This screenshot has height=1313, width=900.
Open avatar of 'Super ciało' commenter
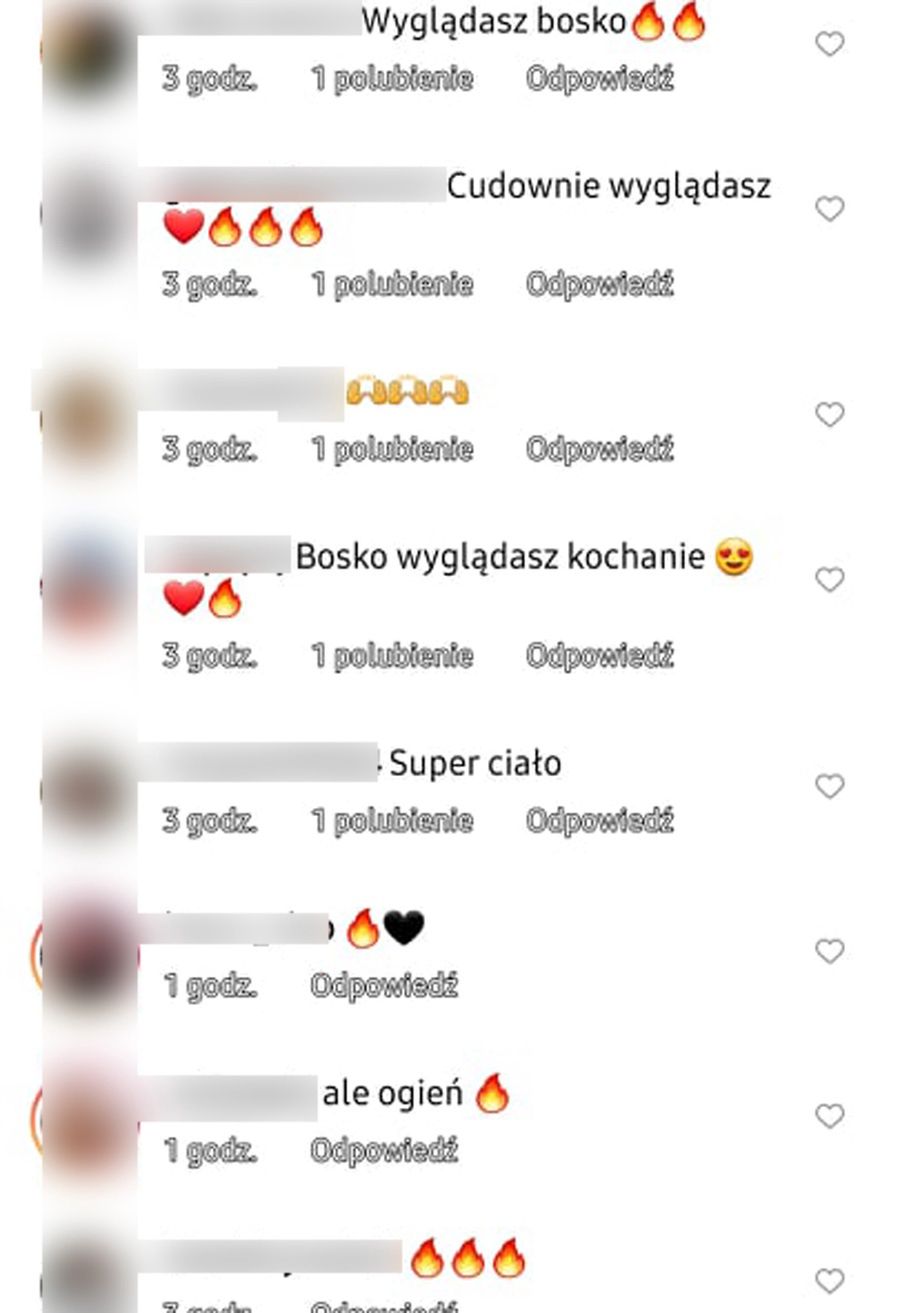(85, 790)
